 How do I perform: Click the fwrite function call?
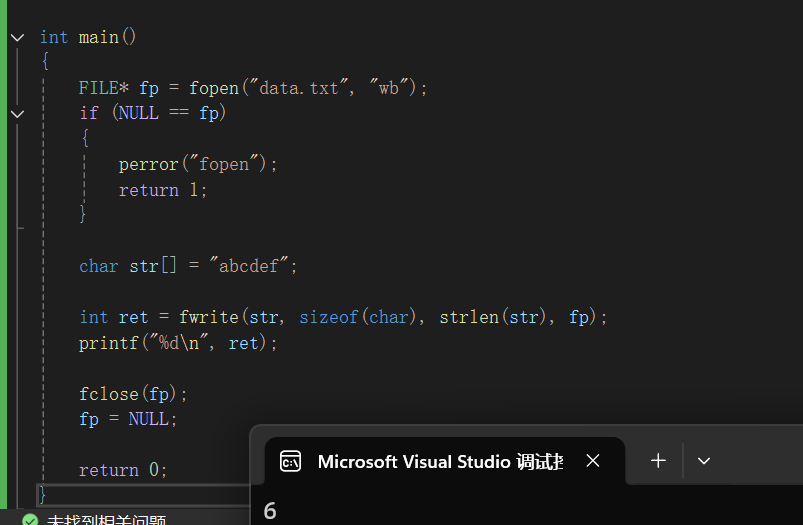209,317
